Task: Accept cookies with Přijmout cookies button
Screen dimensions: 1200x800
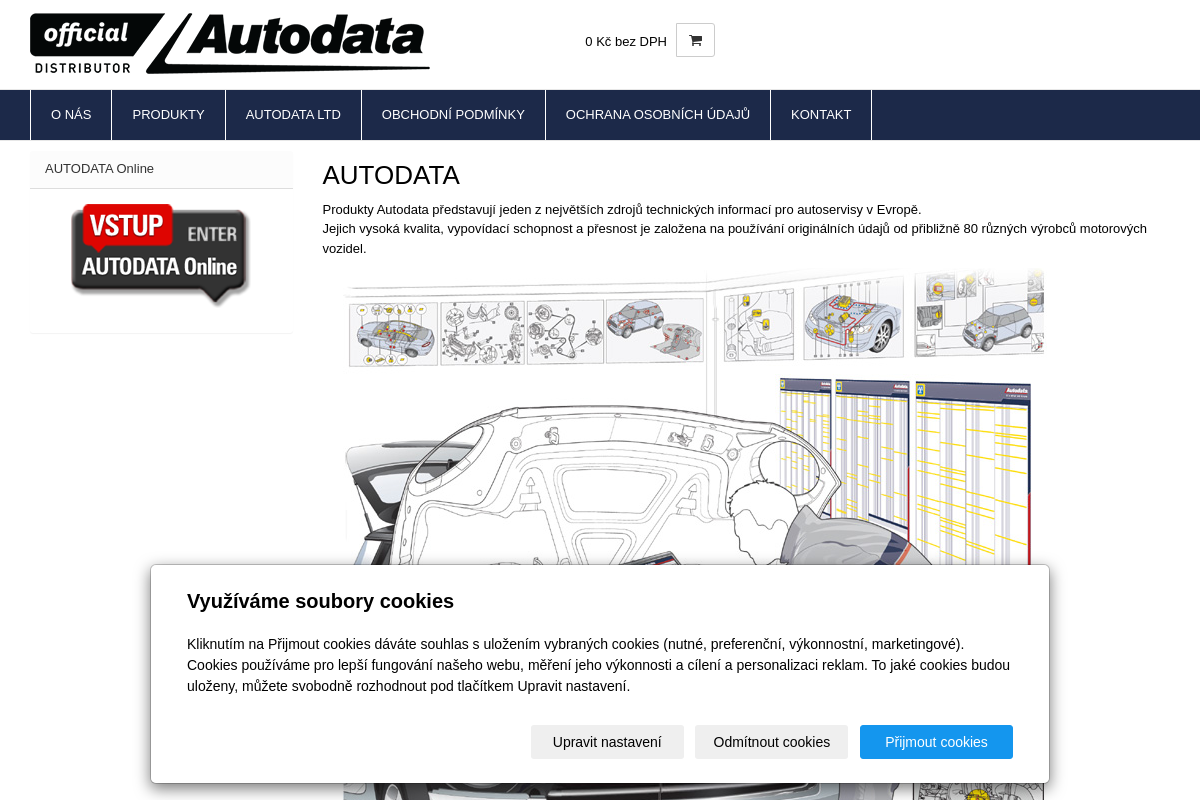Action: pyautogui.click(x=936, y=742)
